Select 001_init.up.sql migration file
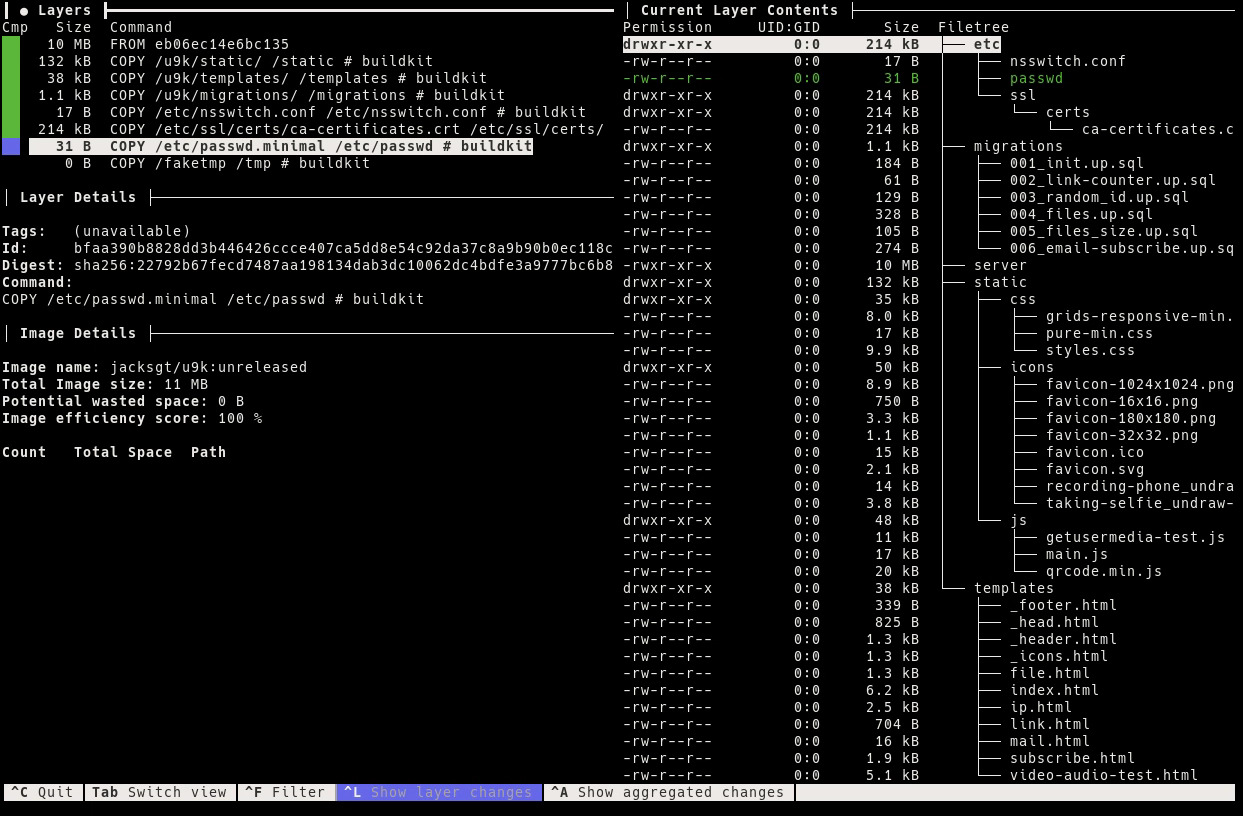Image resolution: width=1243 pixels, height=816 pixels. tap(1076, 163)
